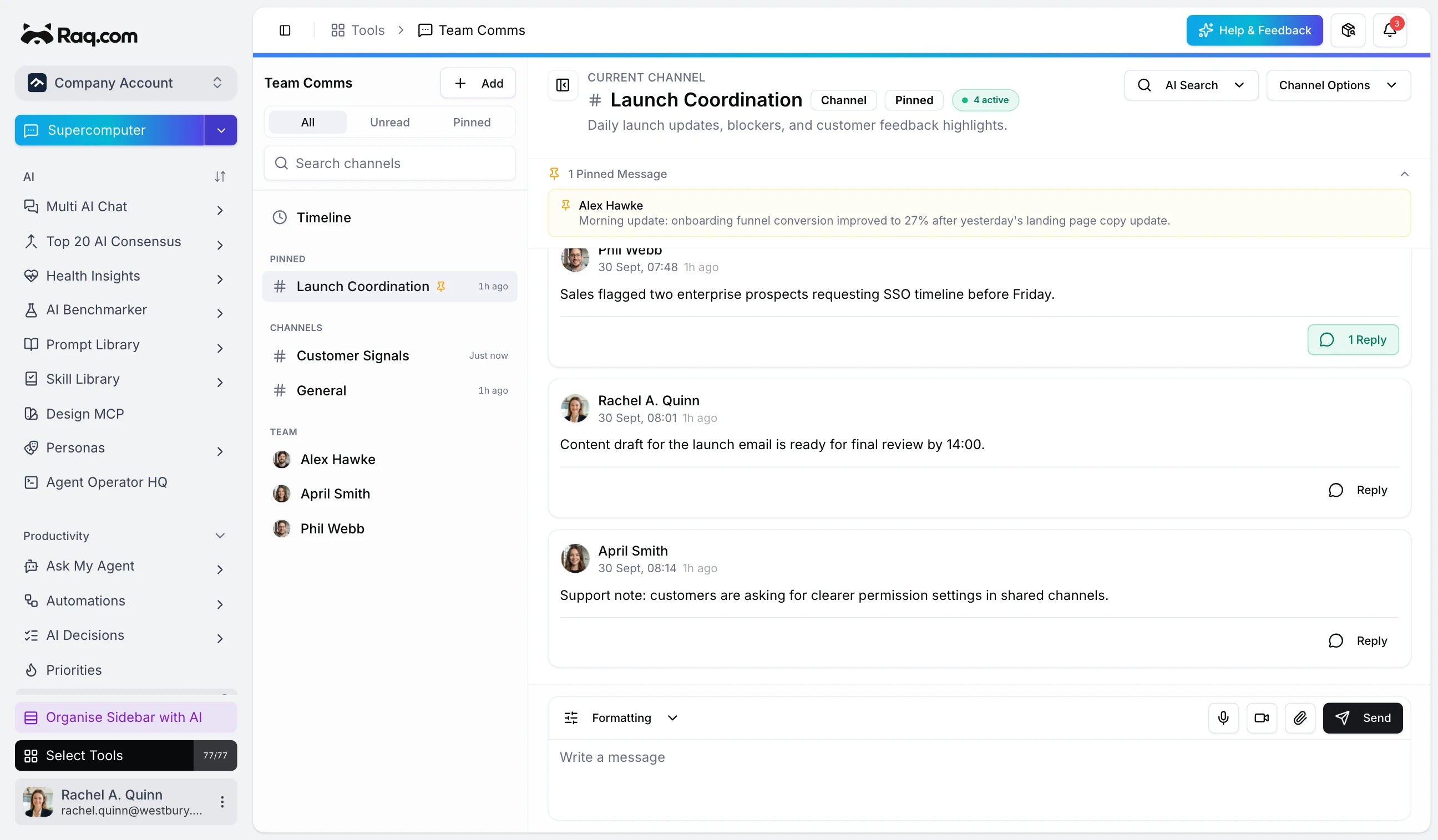
Task: Click the Raq.com logo
Action: (79, 35)
